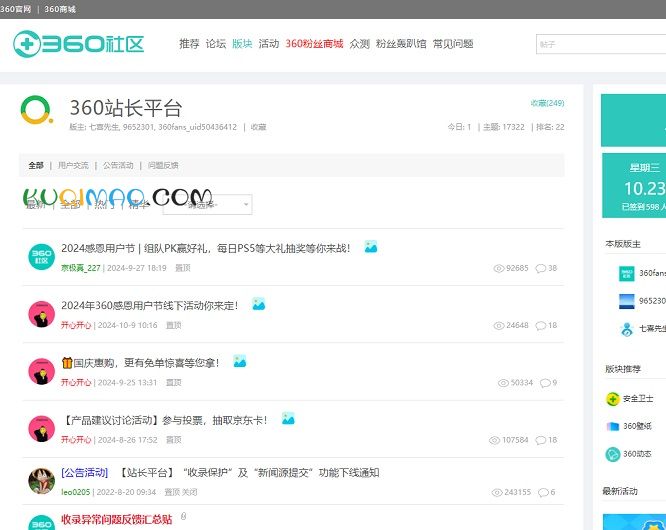Open the 活动 nav item
The height and width of the screenshot is (530, 666).
(x=269, y=44)
